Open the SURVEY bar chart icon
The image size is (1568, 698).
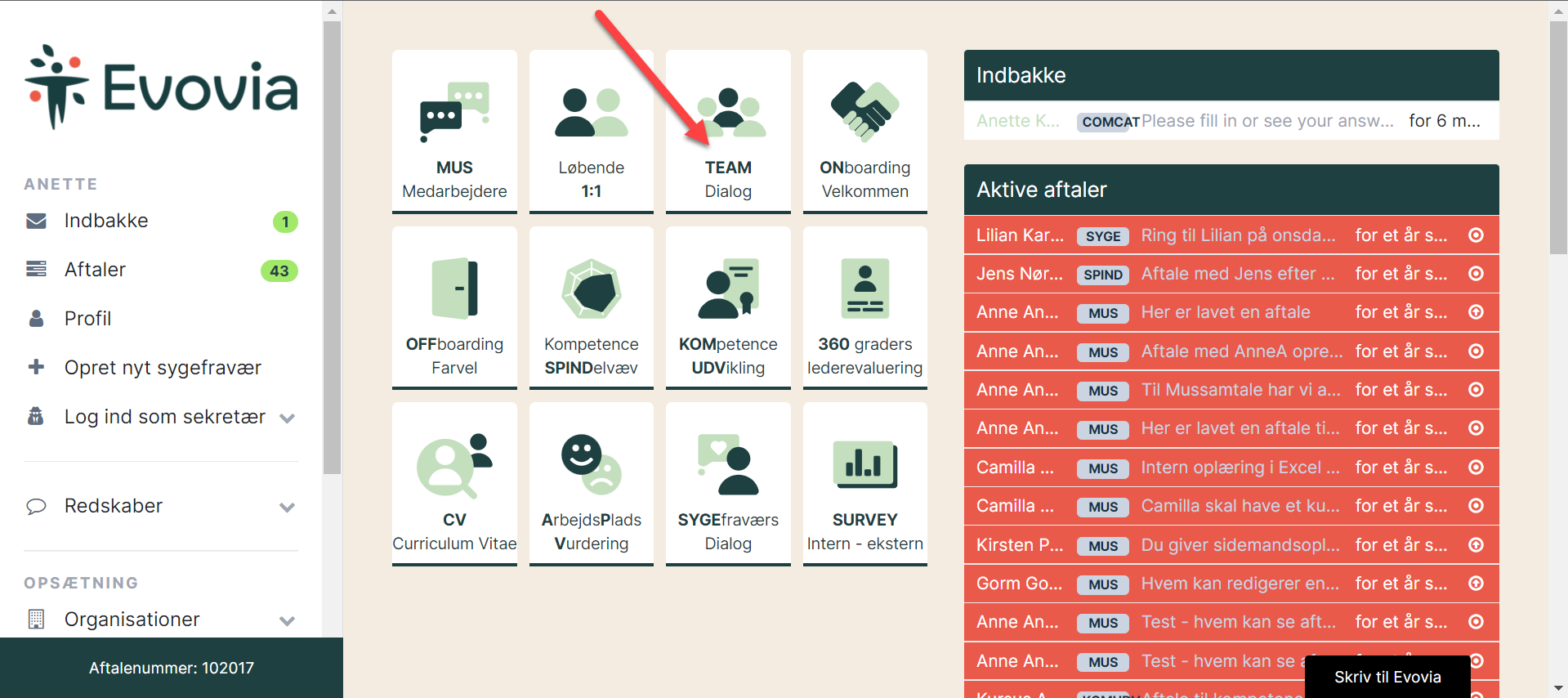point(864,464)
